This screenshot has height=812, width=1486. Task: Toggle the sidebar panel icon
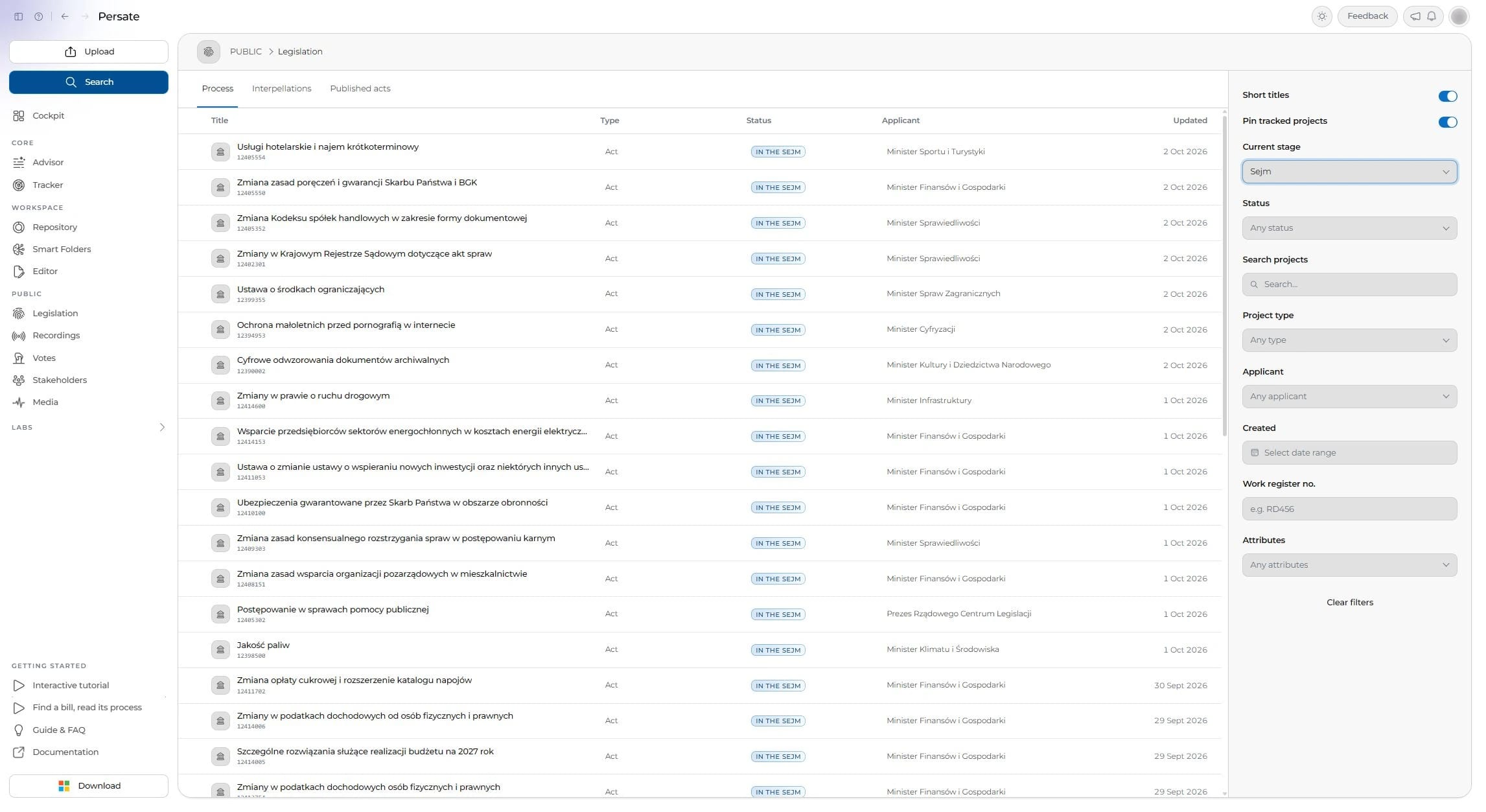pos(18,17)
